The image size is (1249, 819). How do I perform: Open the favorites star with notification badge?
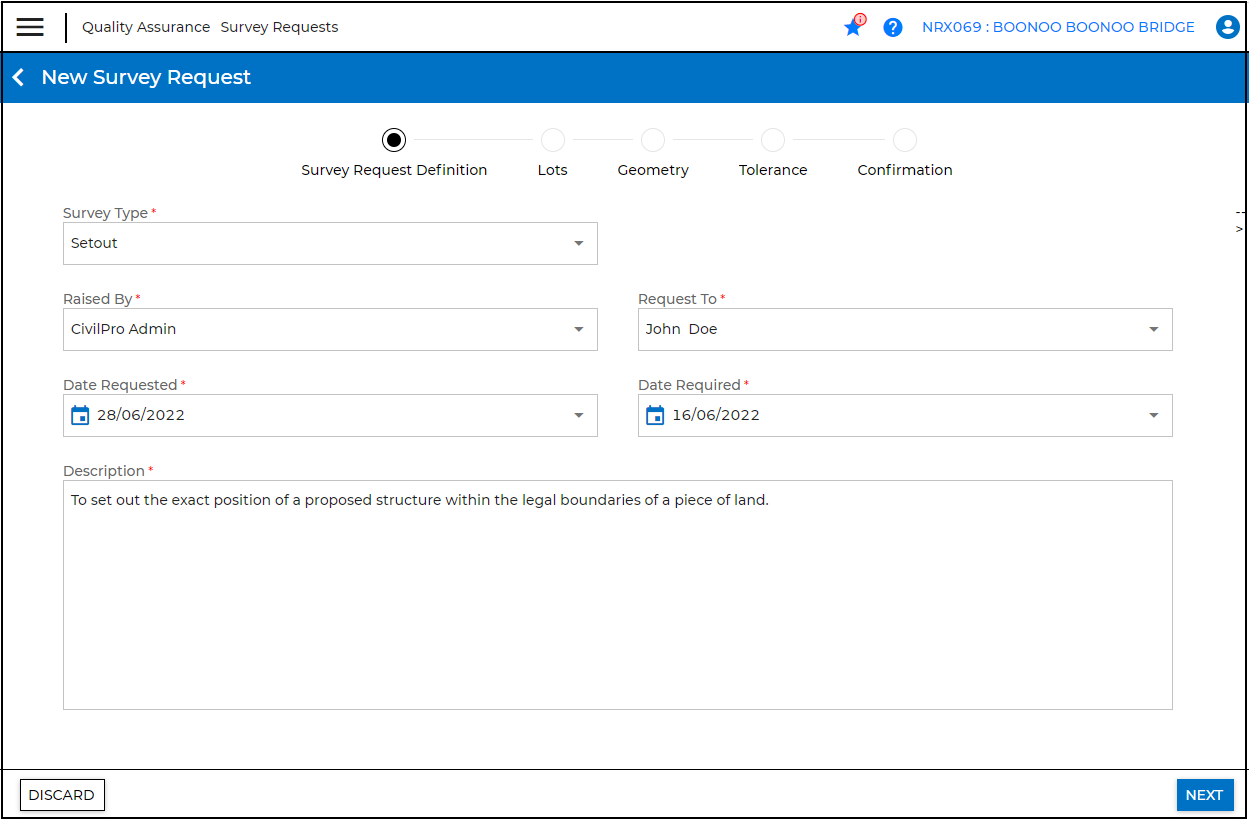click(853, 27)
